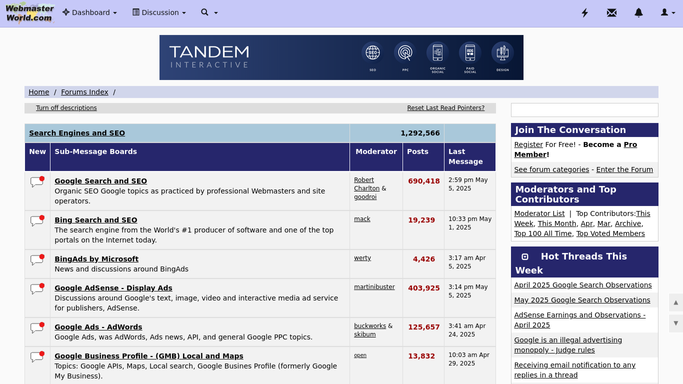The height and width of the screenshot is (384, 683).
Task: Open the mail envelope icon
Action: pos(612,13)
